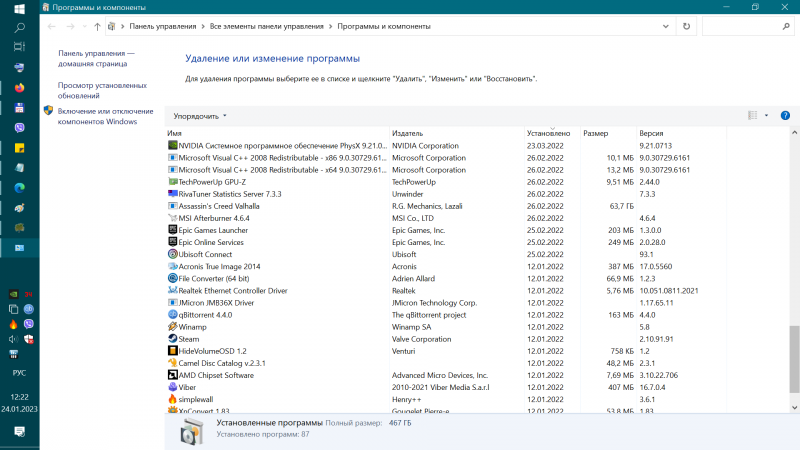Expand the view options dropdown arrow

click(x=766, y=116)
